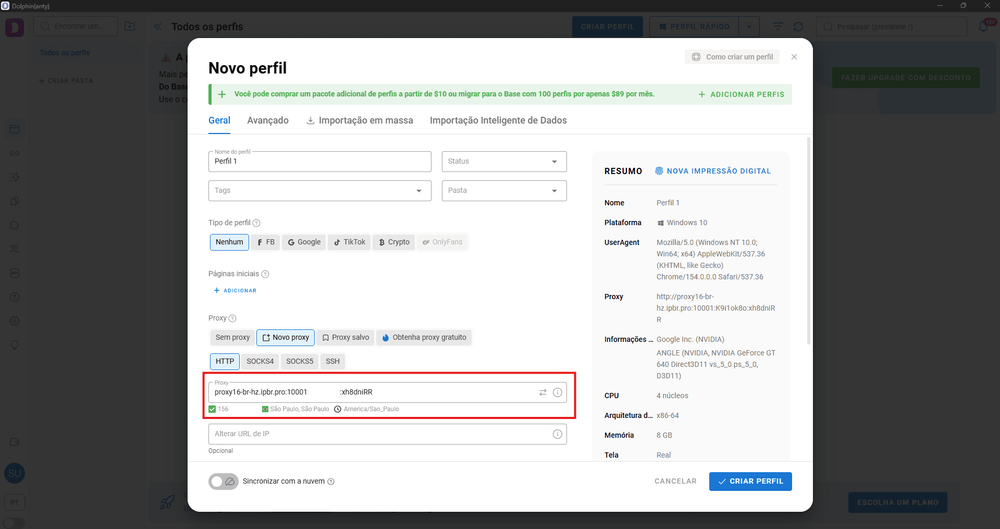The width and height of the screenshot is (1000, 529).
Task: Click PERFIL RÁPIDO in the background header
Action: (x=694, y=27)
